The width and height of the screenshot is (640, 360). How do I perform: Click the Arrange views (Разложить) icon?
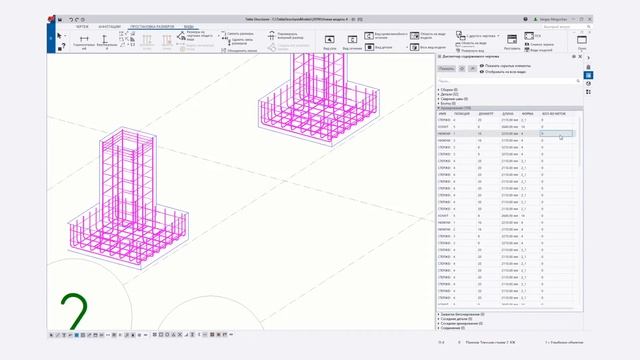tap(512, 40)
